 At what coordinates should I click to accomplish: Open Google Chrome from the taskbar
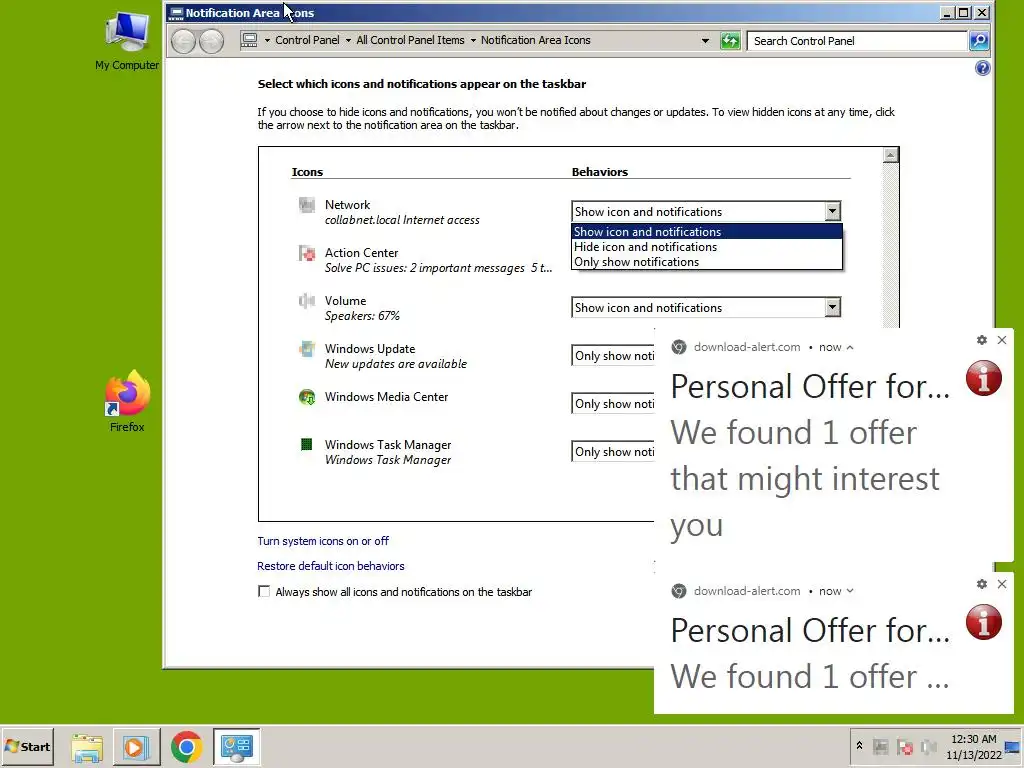(x=186, y=747)
